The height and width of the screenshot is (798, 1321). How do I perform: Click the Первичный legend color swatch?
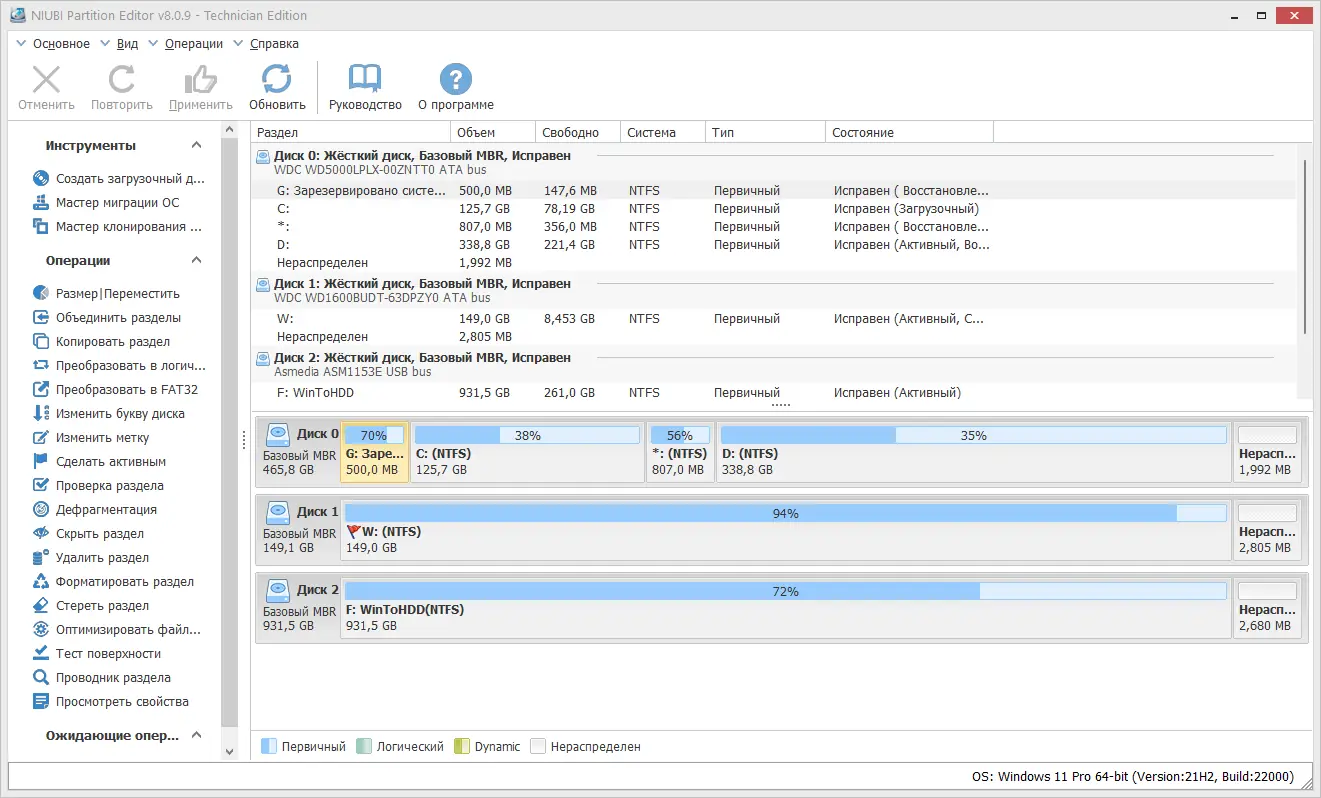268,747
